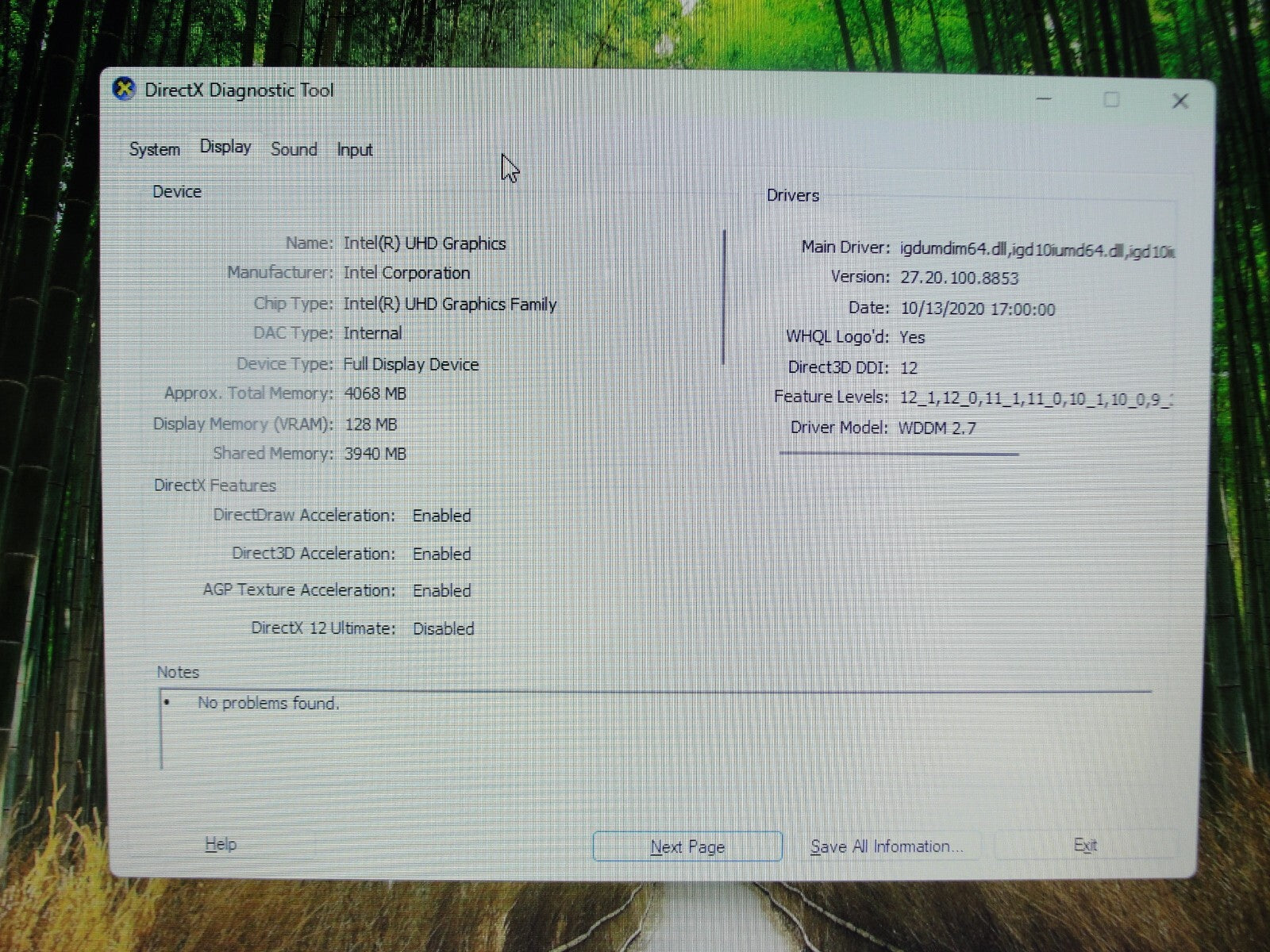Click total memory value '4068 MB'
The image size is (1270, 952).
375,393
